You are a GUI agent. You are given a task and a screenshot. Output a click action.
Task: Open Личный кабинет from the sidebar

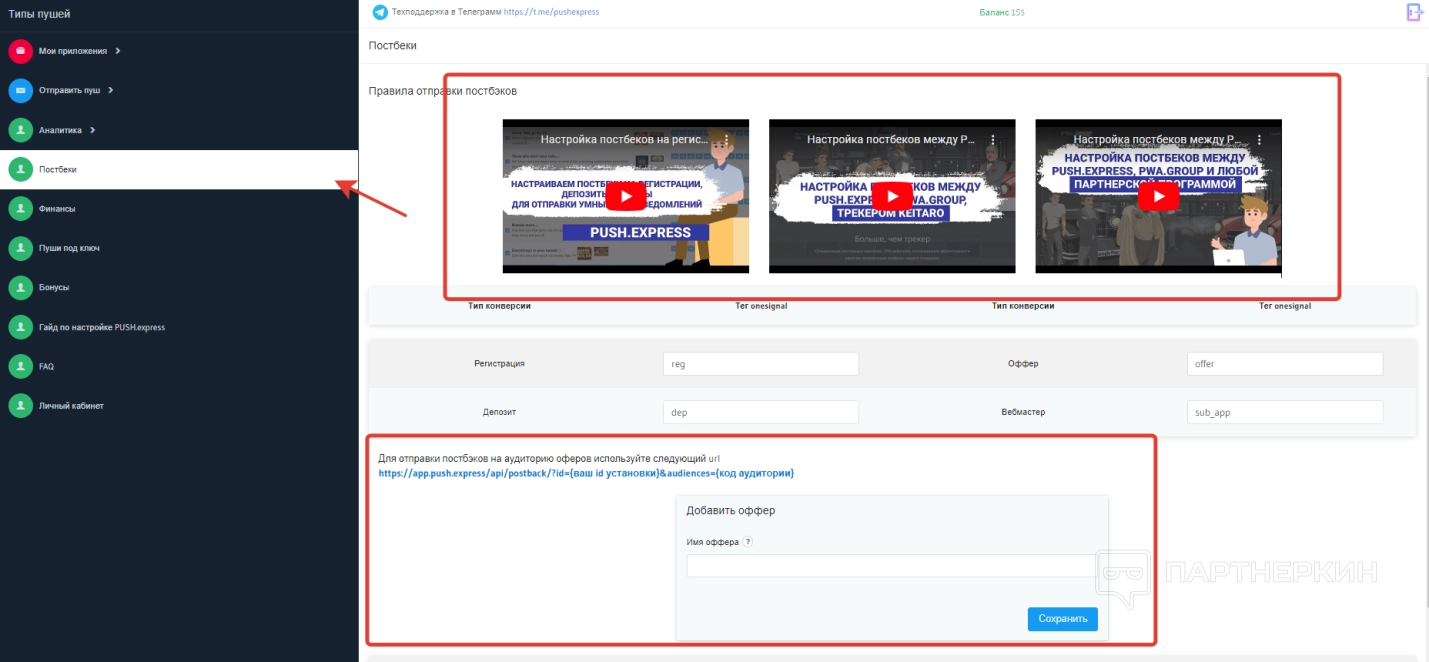point(71,406)
